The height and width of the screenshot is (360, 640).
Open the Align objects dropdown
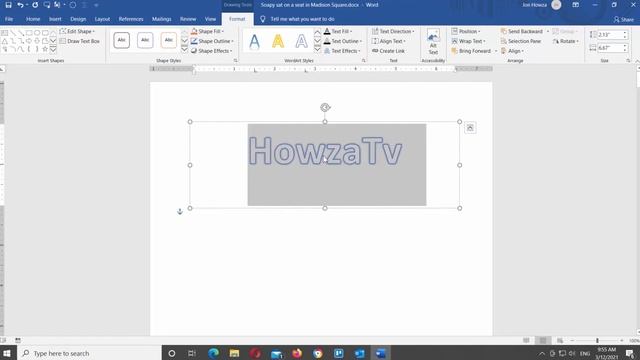pyautogui.click(x=512, y=51)
